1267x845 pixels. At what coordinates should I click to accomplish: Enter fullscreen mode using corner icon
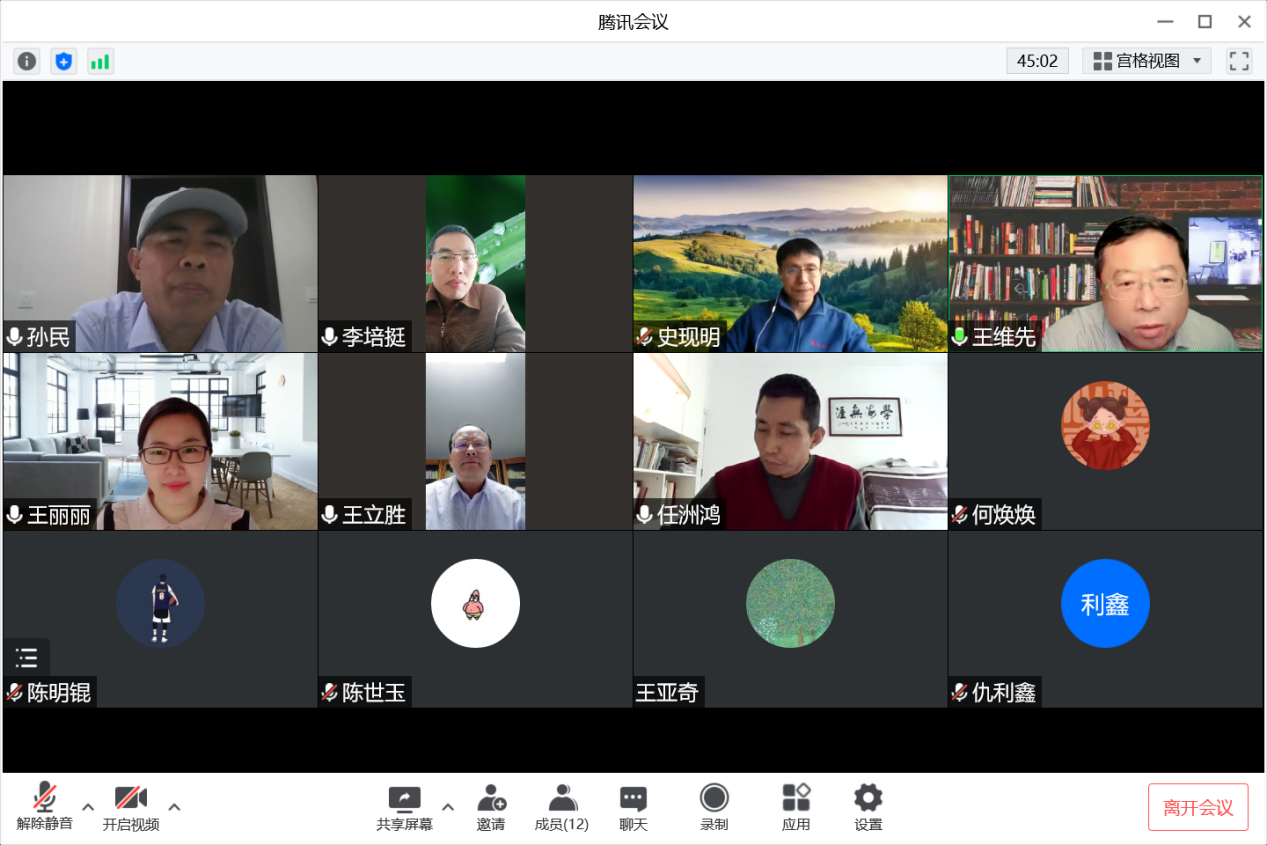[1239, 61]
